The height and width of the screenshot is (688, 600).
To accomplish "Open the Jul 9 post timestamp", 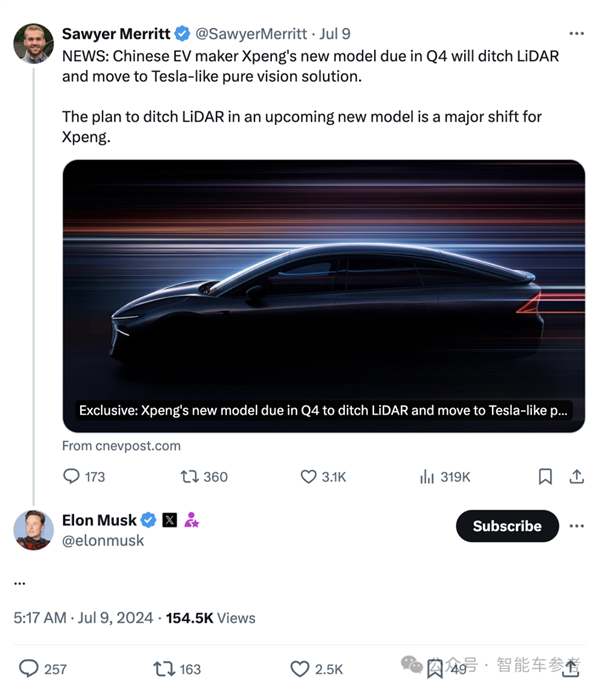I will (334, 34).
